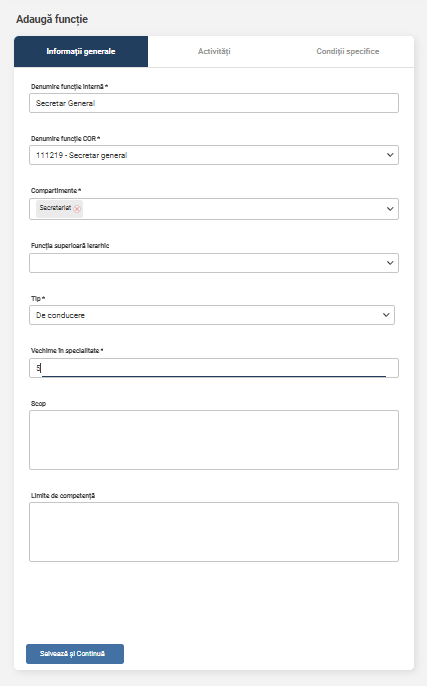The image size is (427, 686).
Task: Open the Condiții specifice tab
Action: 347,51
